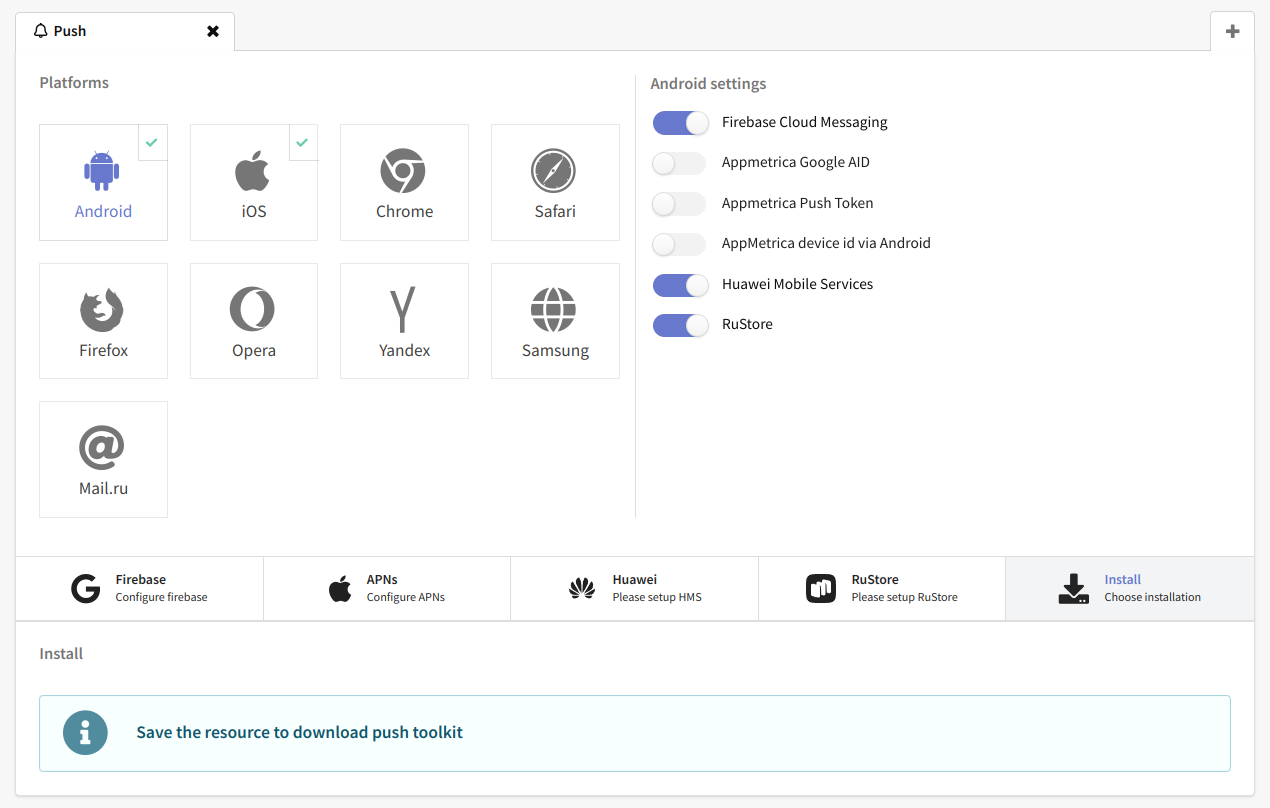Screen dimensions: 1270x808
Task: Open the Push tab
Action: pyautogui.click(x=125, y=31)
